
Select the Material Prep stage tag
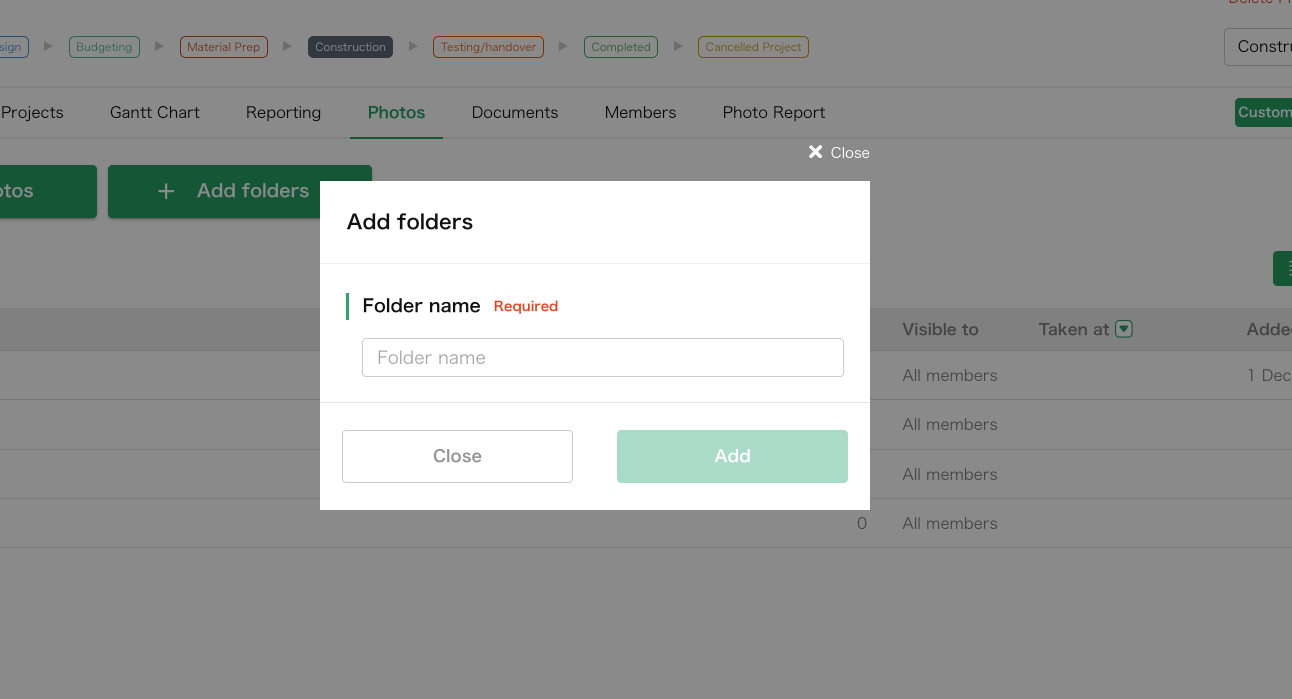[x=223, y=47]
